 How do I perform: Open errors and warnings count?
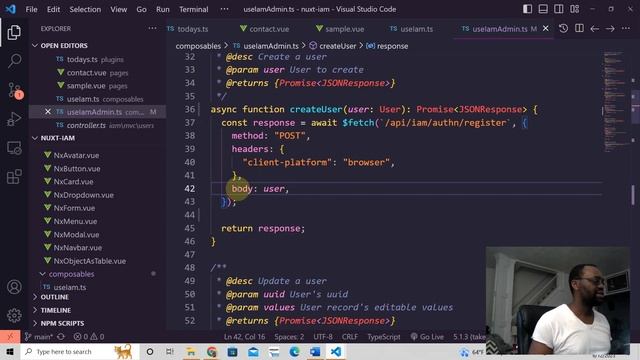[x=89, y=337]
